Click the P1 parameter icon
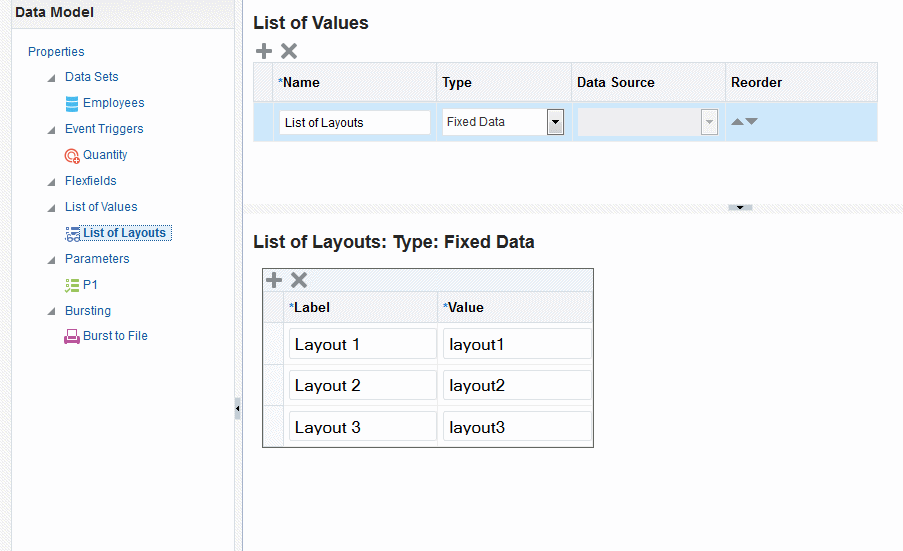 (72, 285)
